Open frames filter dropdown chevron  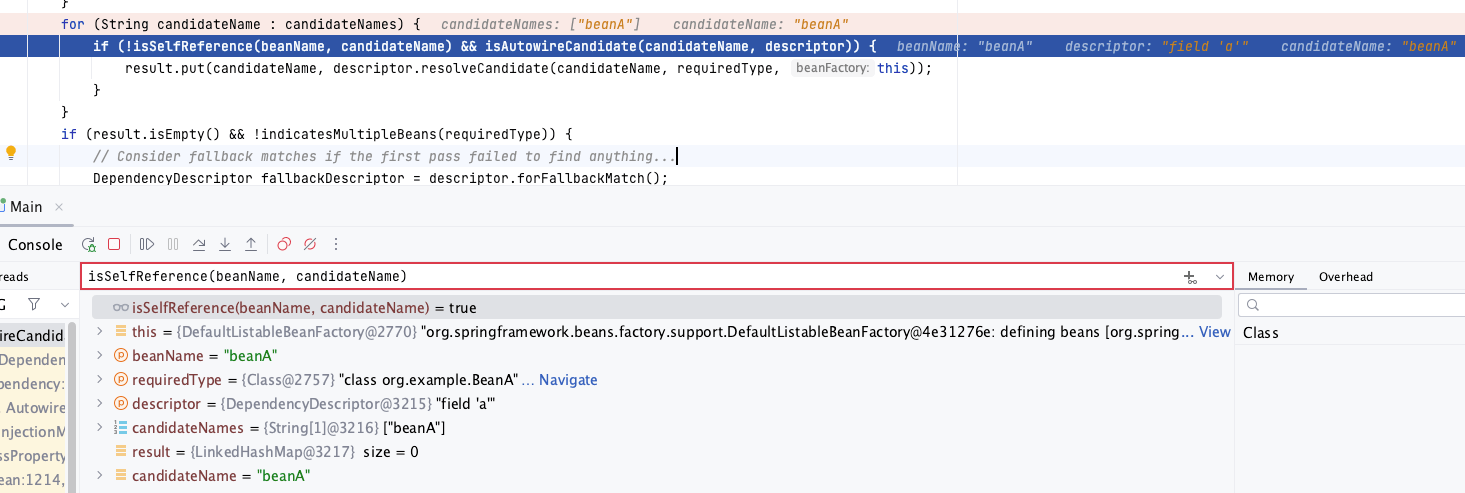click(x=65, y=303)
